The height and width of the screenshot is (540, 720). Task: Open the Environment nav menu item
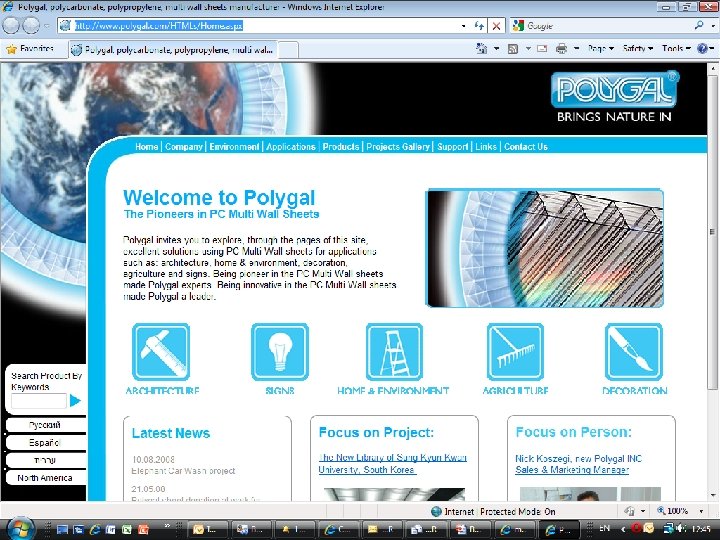tap(234, 146)
